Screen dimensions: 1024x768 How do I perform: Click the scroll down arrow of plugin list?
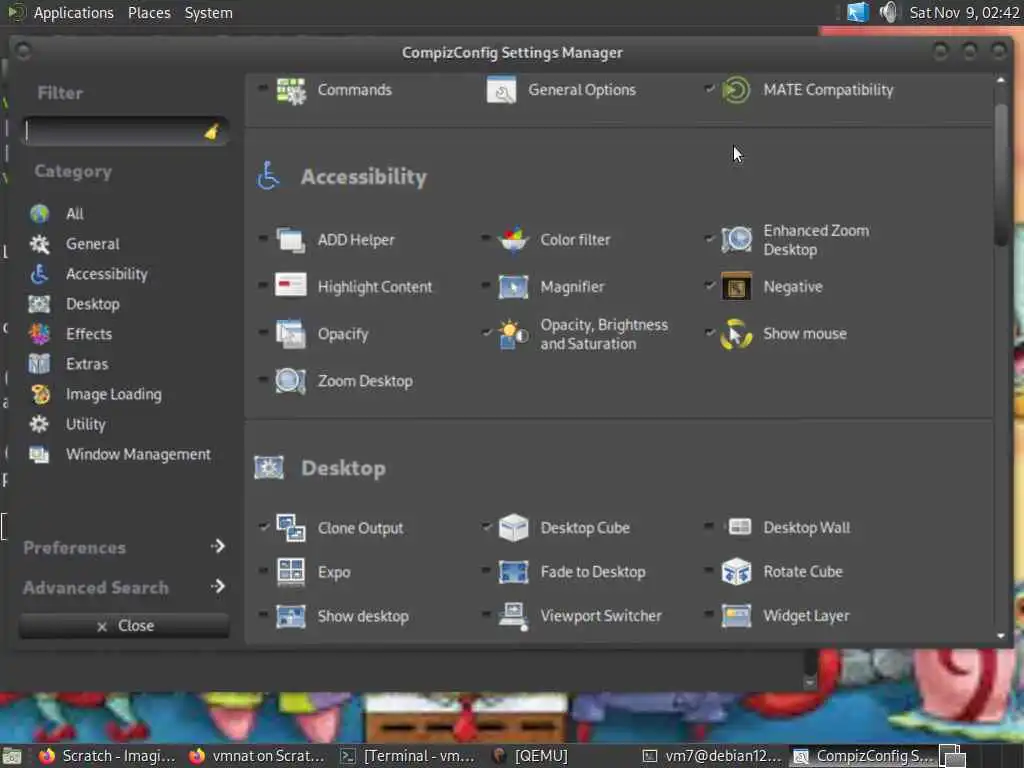coord(1001,635)
